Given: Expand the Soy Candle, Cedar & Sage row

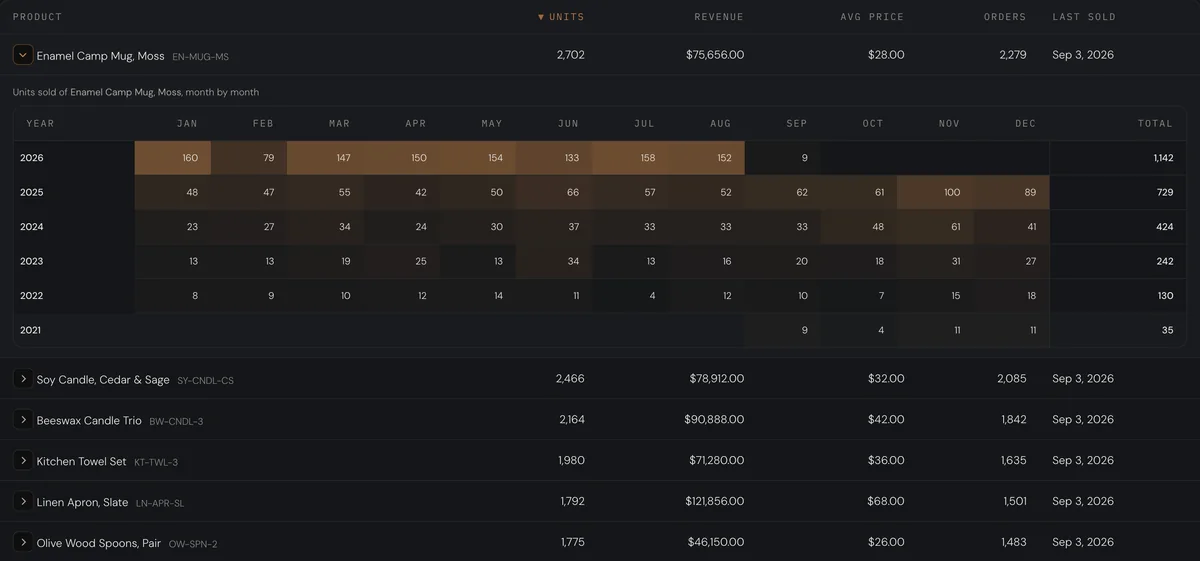Looking at the screenshot, I should coord(23,379).
